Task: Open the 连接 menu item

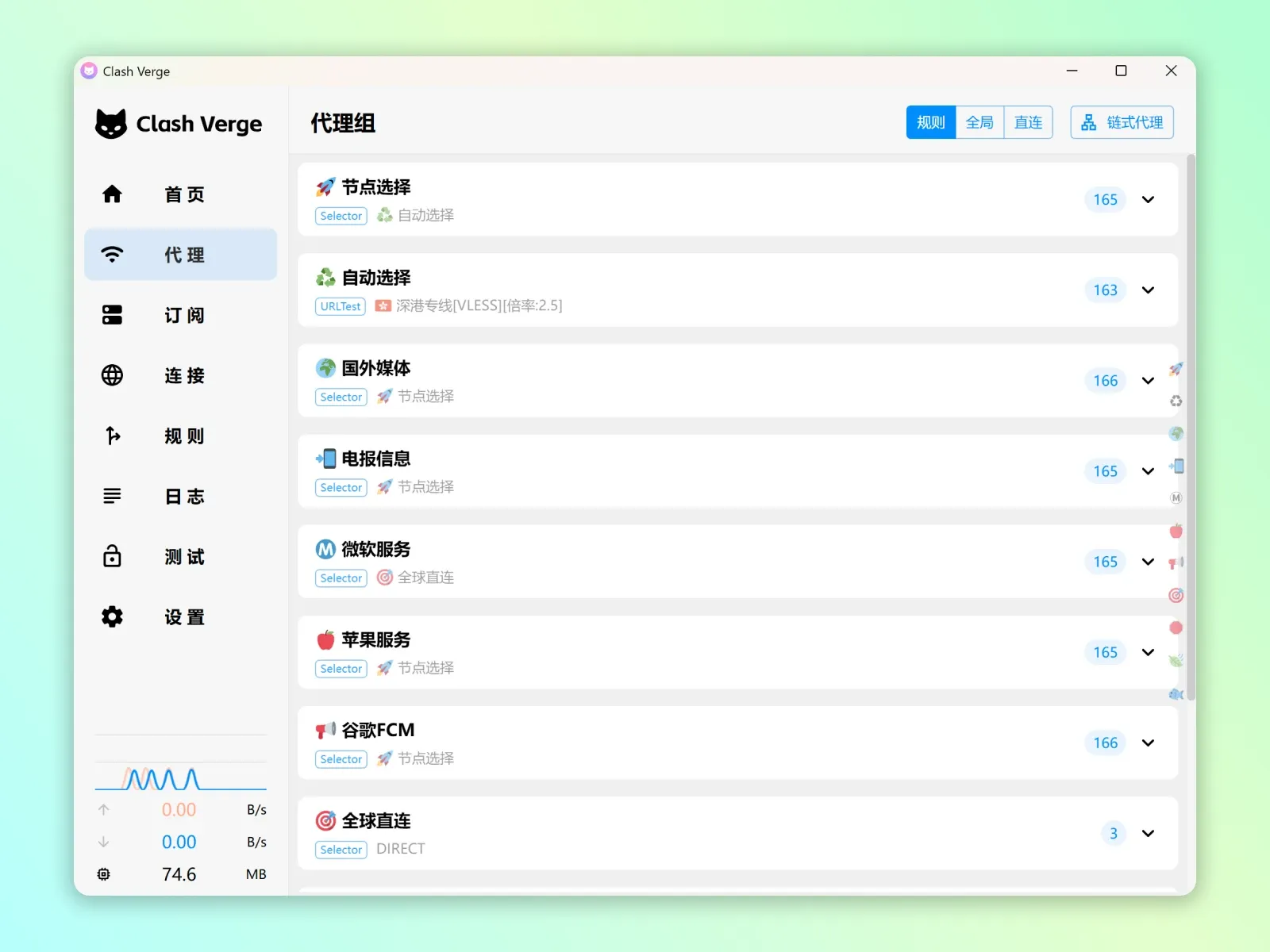Action: (181, 375)
